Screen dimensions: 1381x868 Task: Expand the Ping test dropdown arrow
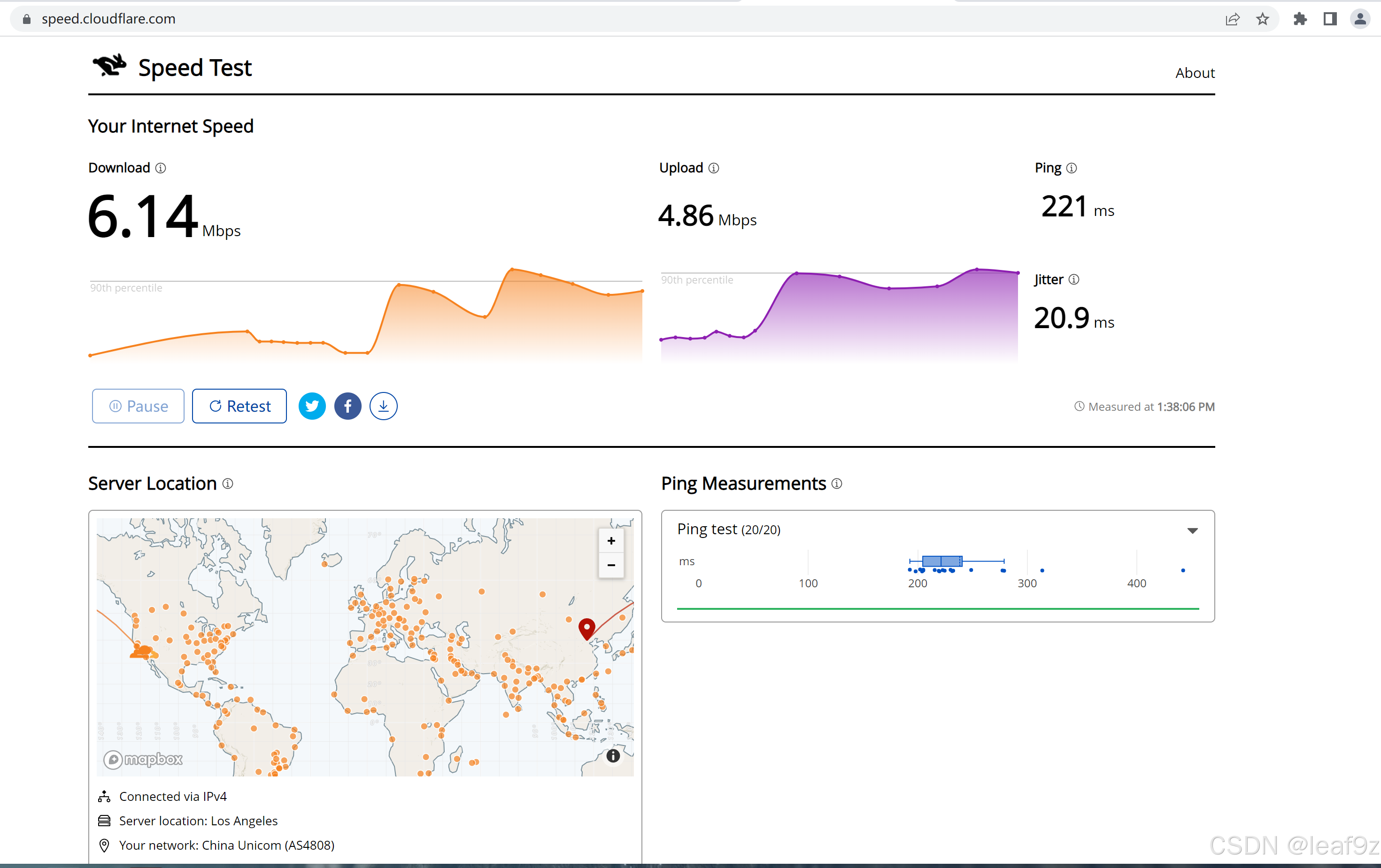[x=1192, y=530]
